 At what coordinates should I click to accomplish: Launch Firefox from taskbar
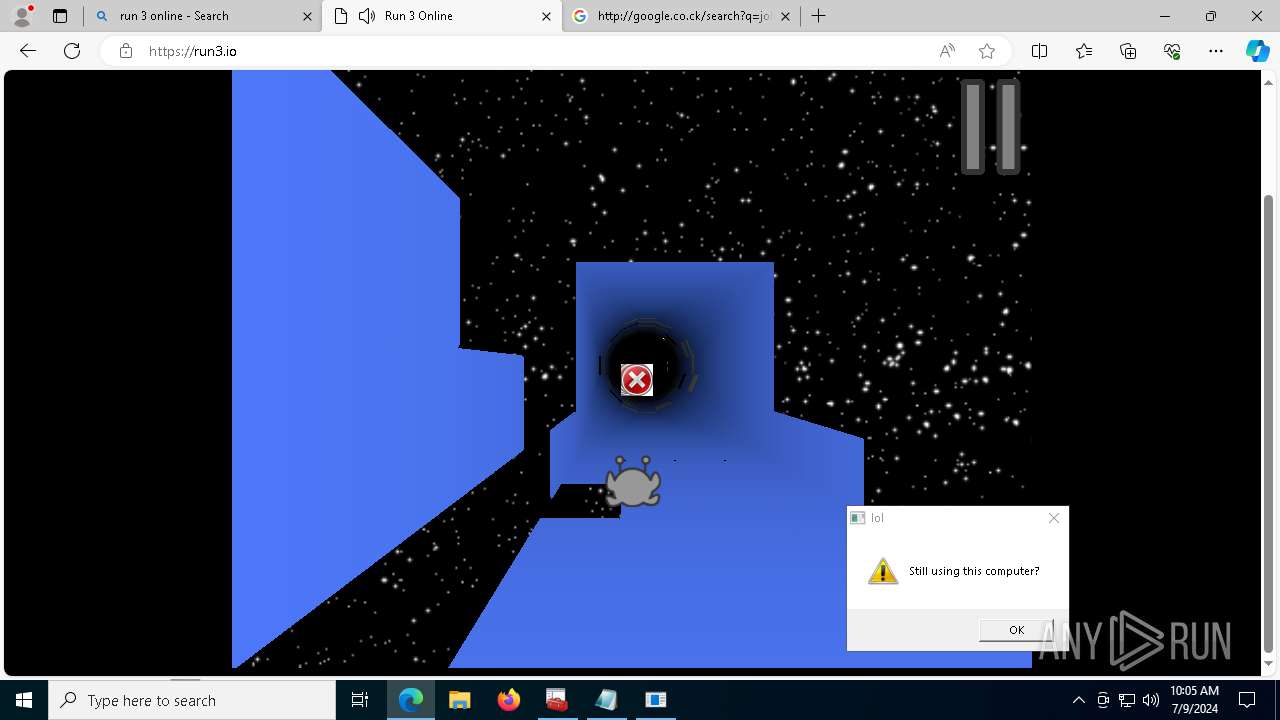tap(509, 700)
